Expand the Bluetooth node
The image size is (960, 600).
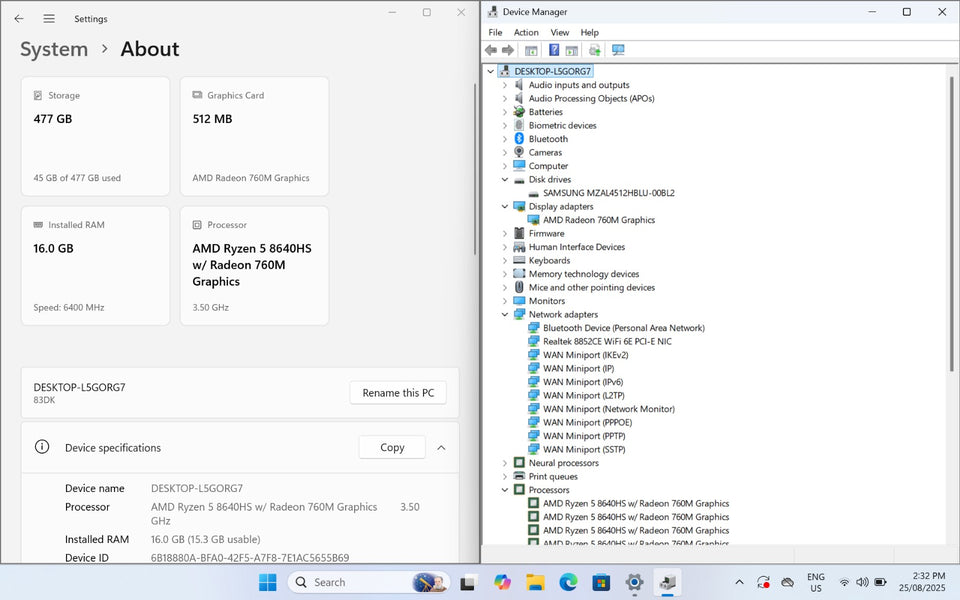pos(505,139)
